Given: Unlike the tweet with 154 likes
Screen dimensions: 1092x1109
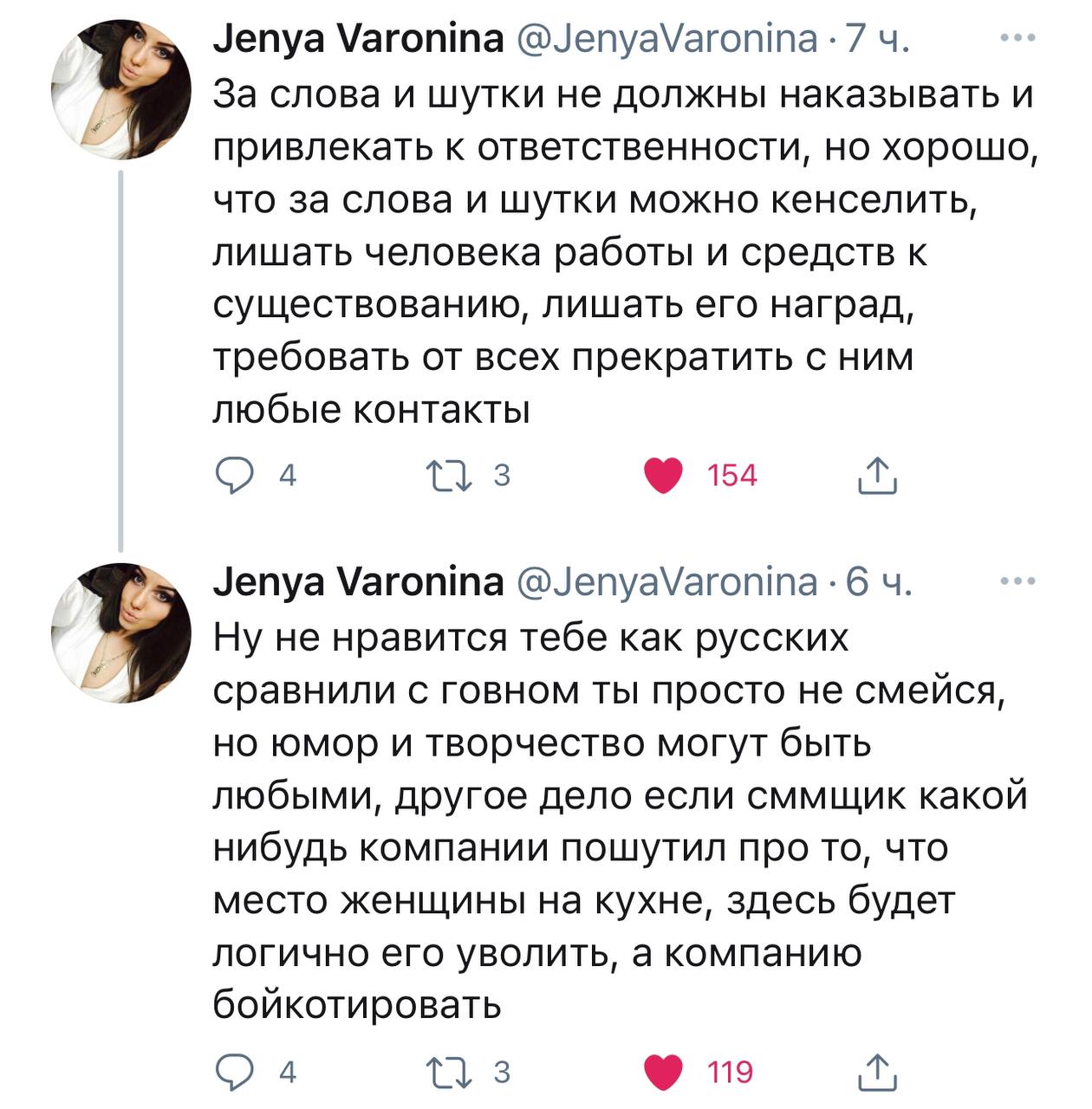Looking at the screenshot, I should [664, 476].
